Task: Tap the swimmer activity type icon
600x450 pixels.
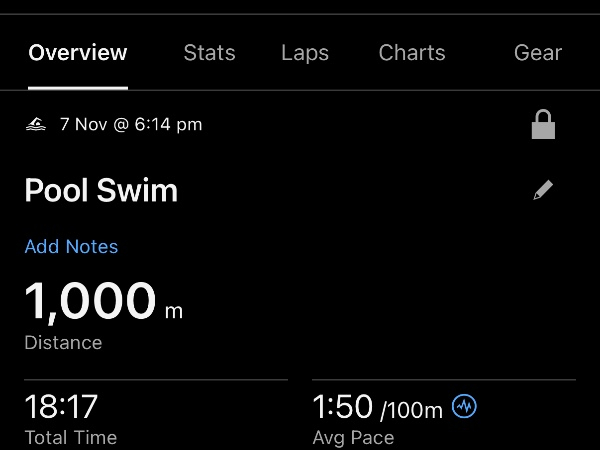Action: (x=36, y=125)
